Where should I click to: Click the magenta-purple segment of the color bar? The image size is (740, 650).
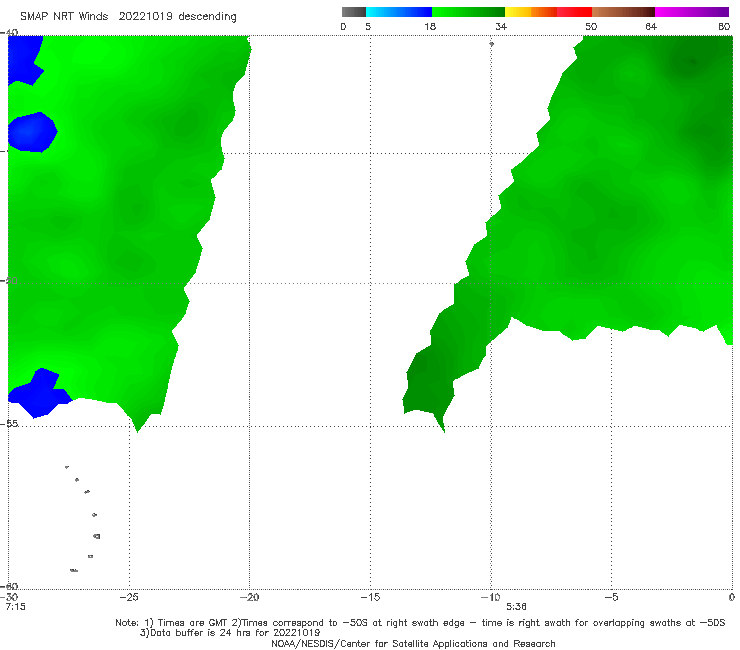coord(692,12)
